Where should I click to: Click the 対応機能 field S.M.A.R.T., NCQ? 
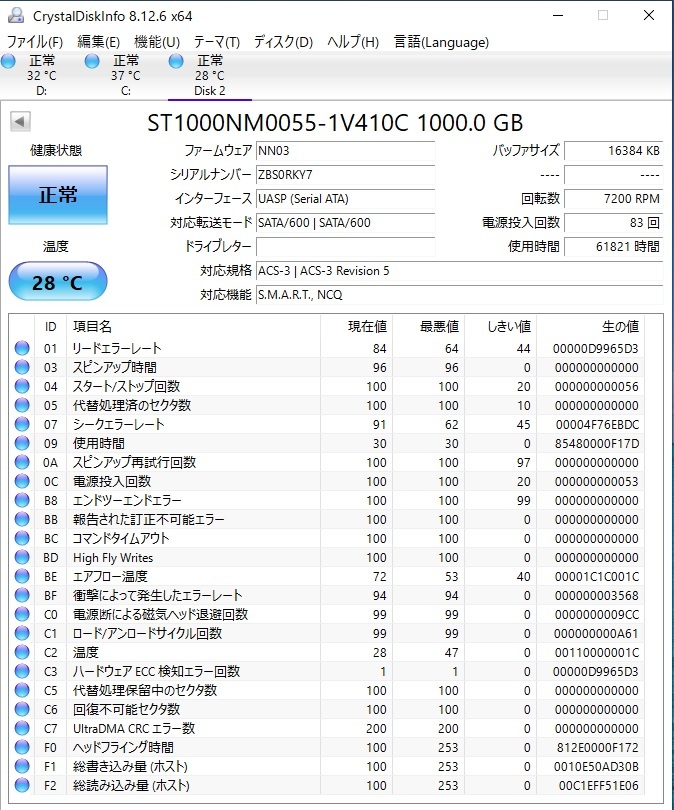coord(459,295)
